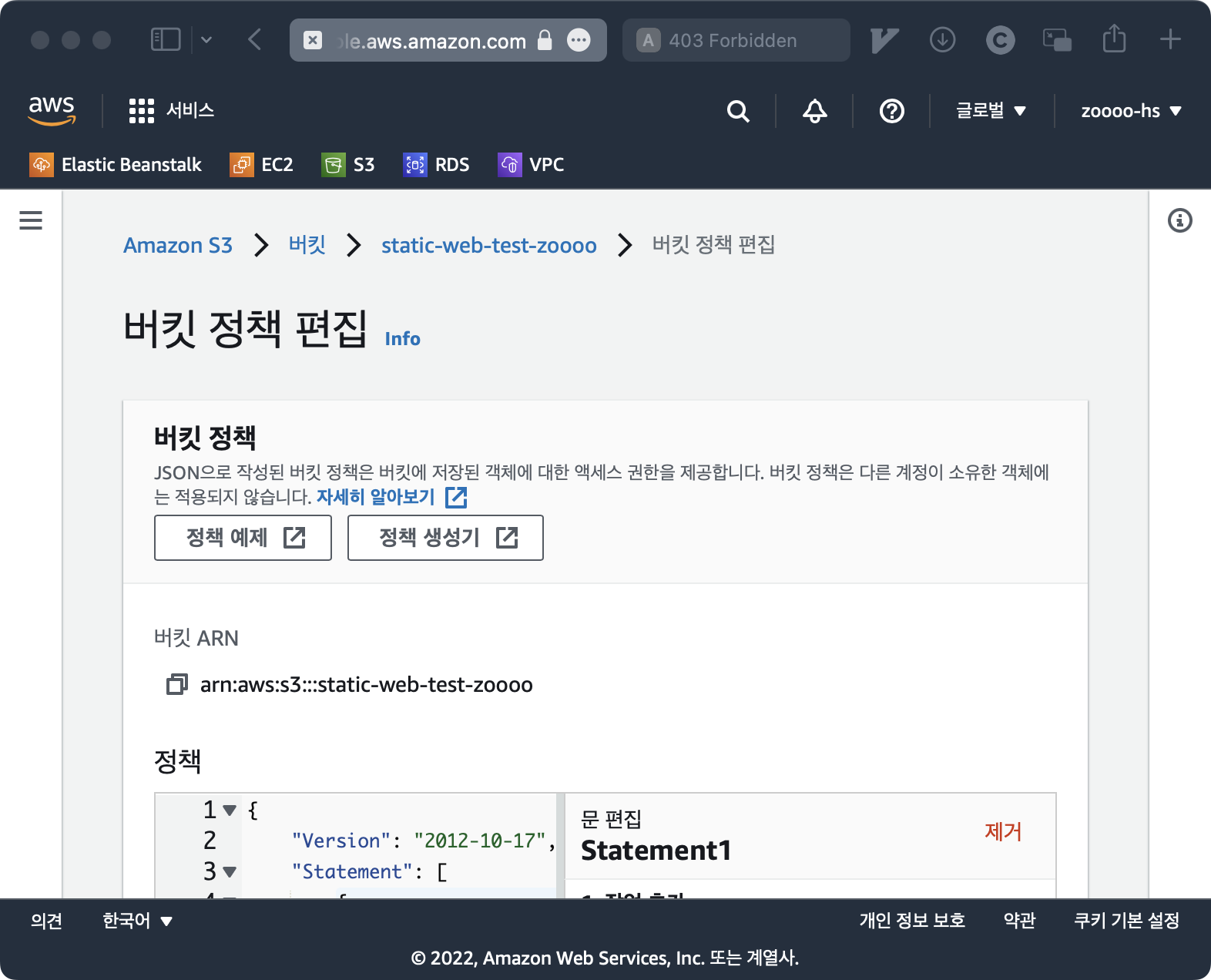Click the 정책 예제 button
The width and height of the screenshot is (1211, 980).
[243, 538]
